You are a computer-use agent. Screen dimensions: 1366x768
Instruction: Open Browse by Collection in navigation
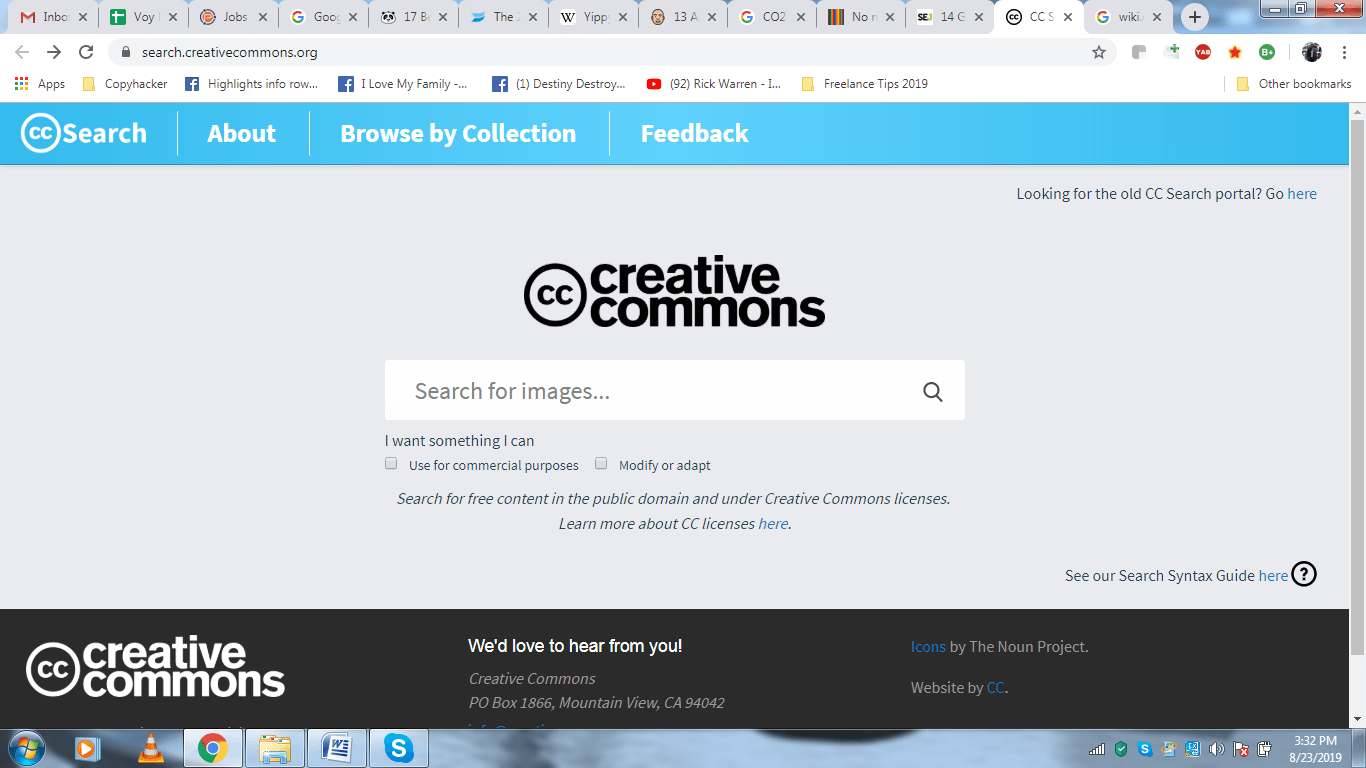458,133
